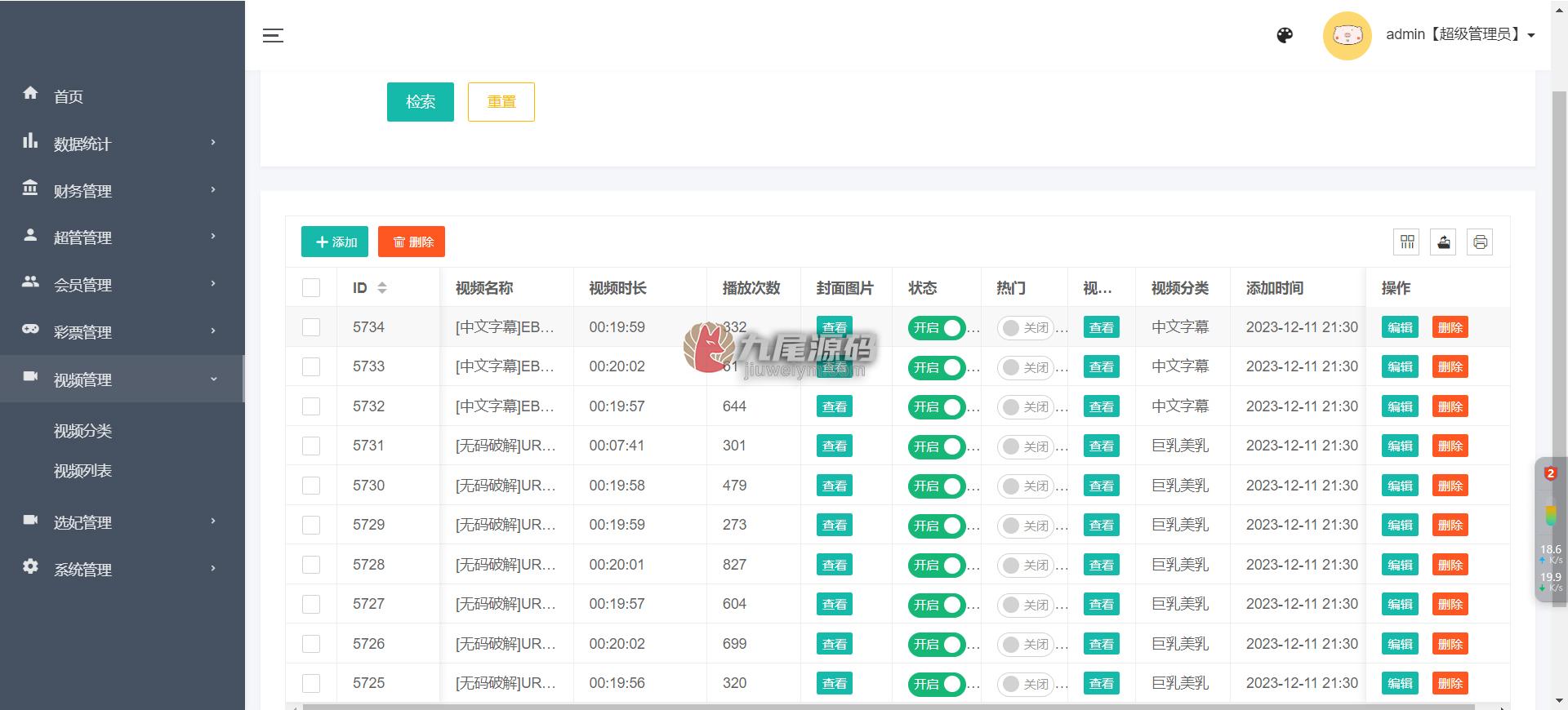Check the checkbox for row 5734
This screenshot has width=1568, height=710.
pos(311,327)
